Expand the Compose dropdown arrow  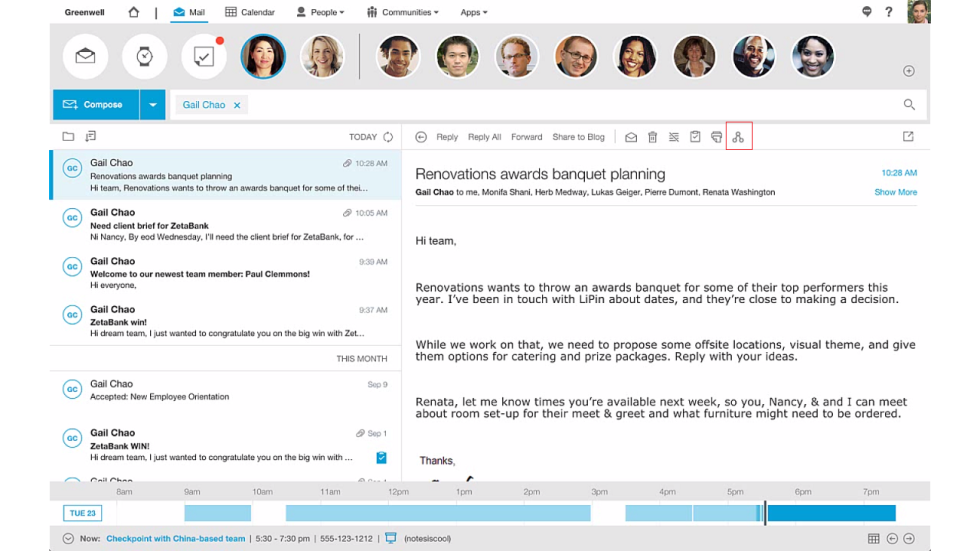pyautogui.click(x=152, y=105)
